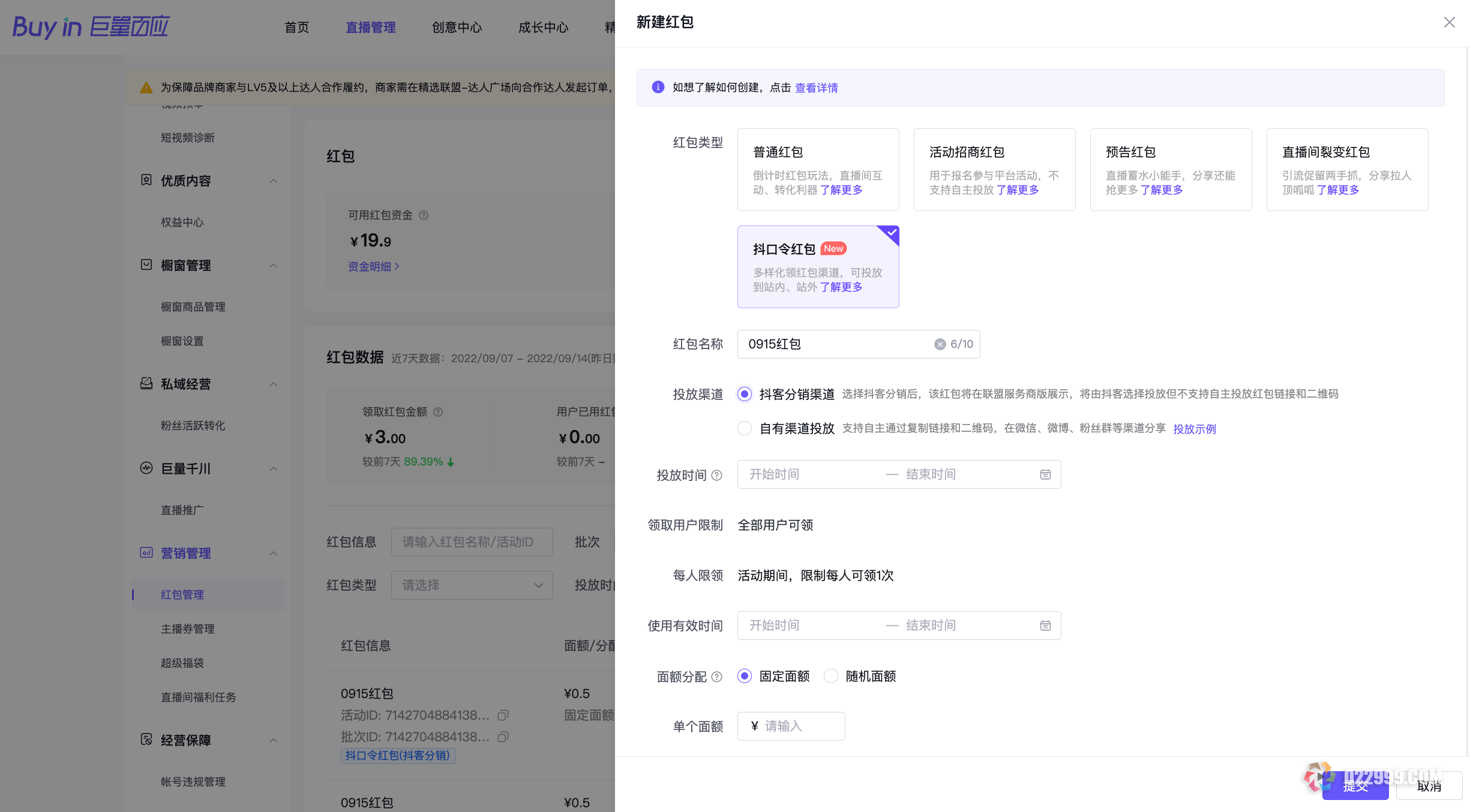The image size is (1470, 812).
Task: Click the 橱窗管理 sidebar icon
Action: [x=146, y=264]
